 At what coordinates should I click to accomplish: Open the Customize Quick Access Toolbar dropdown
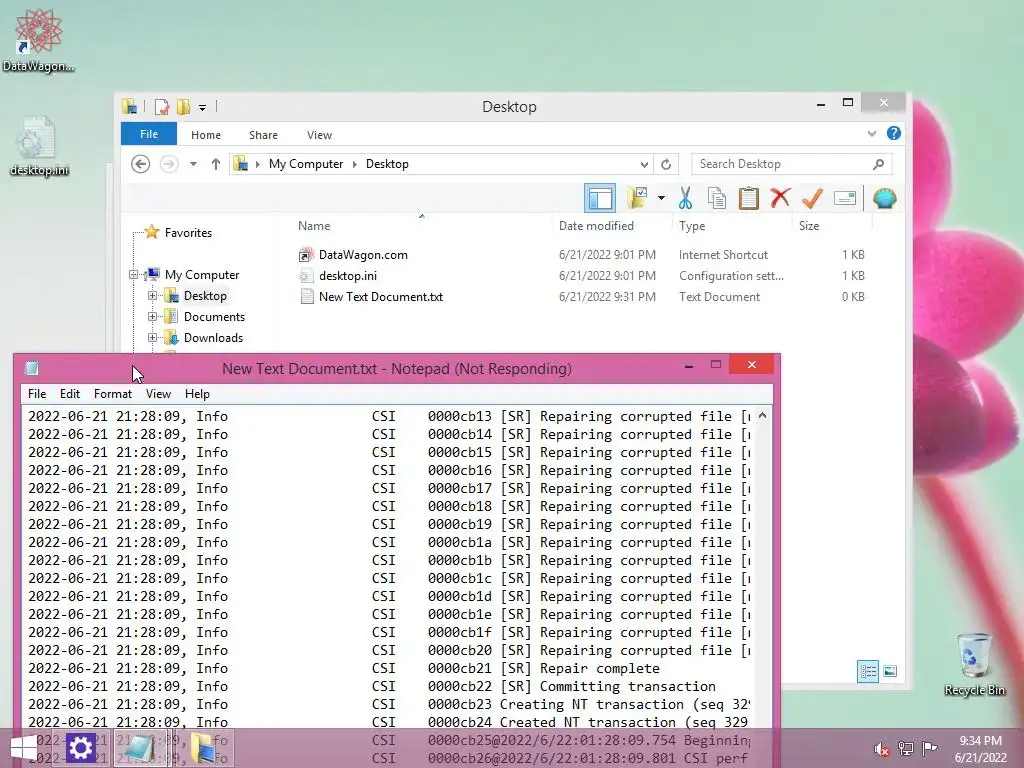point(202,107)
